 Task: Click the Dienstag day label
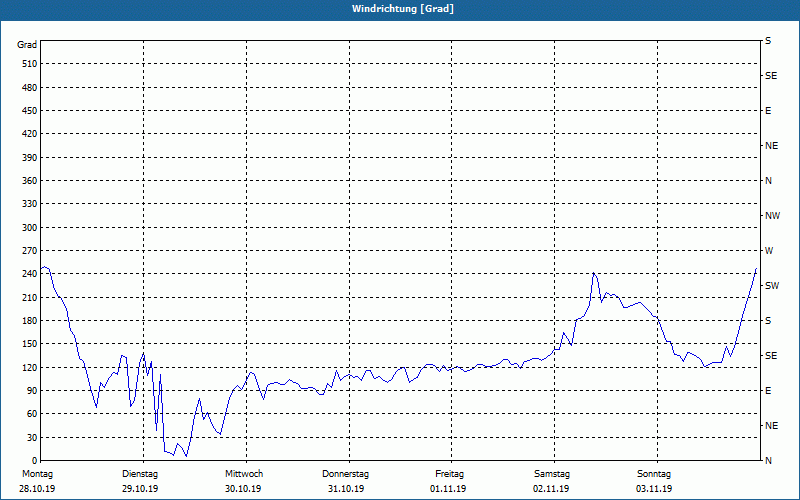[x=140, y=474]
